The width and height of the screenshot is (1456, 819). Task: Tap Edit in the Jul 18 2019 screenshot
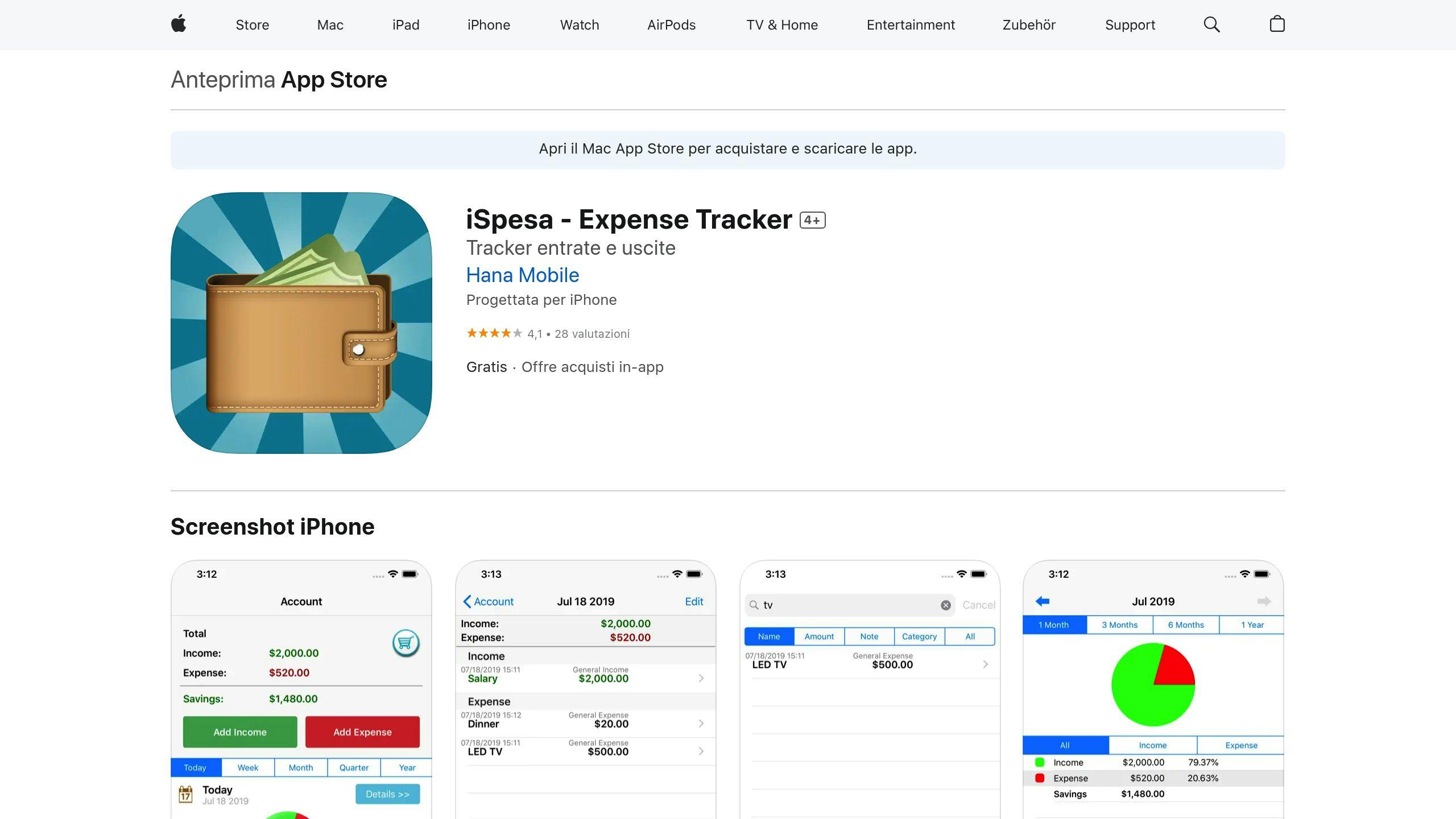(x=694, y=601)
